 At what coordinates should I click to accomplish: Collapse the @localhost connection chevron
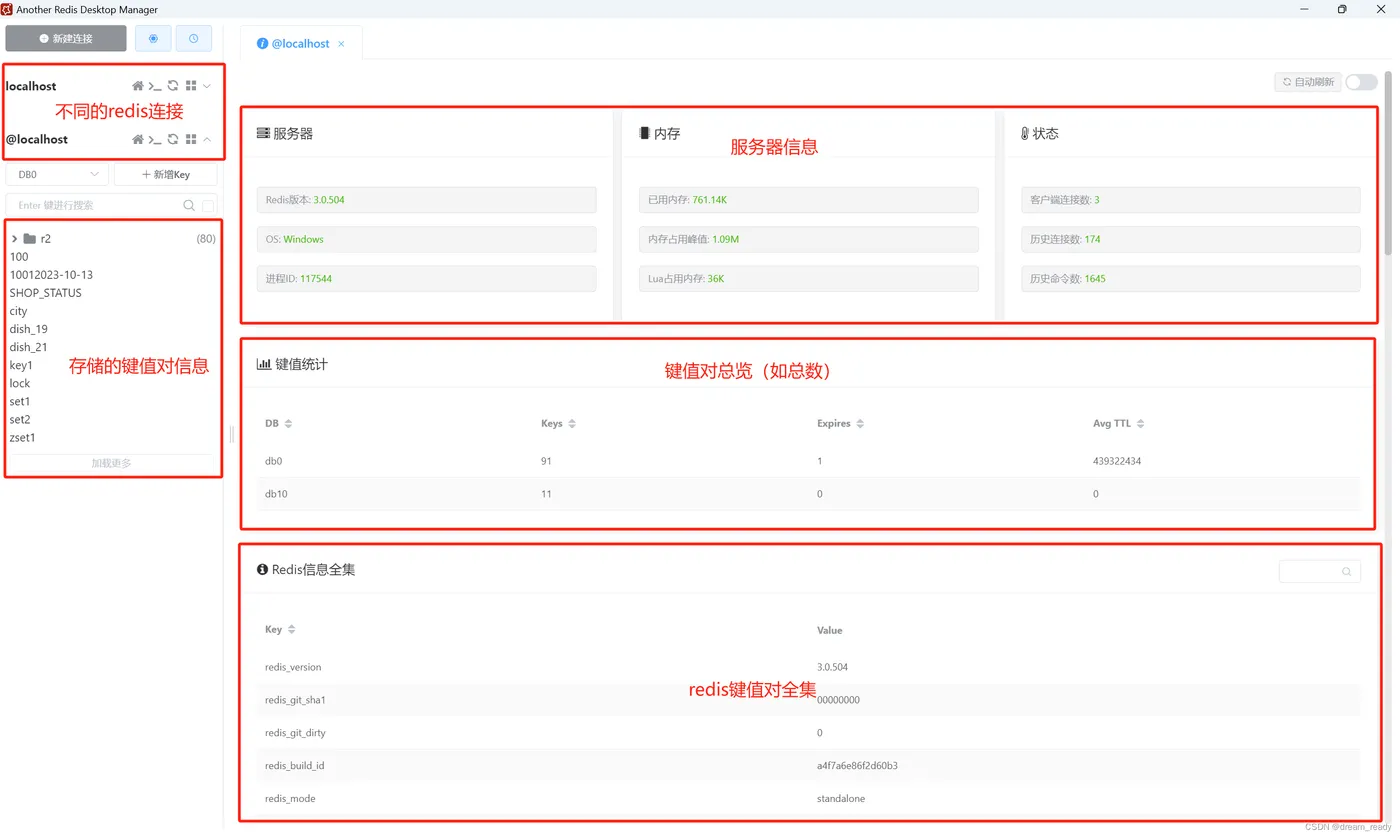pos(207,139)
